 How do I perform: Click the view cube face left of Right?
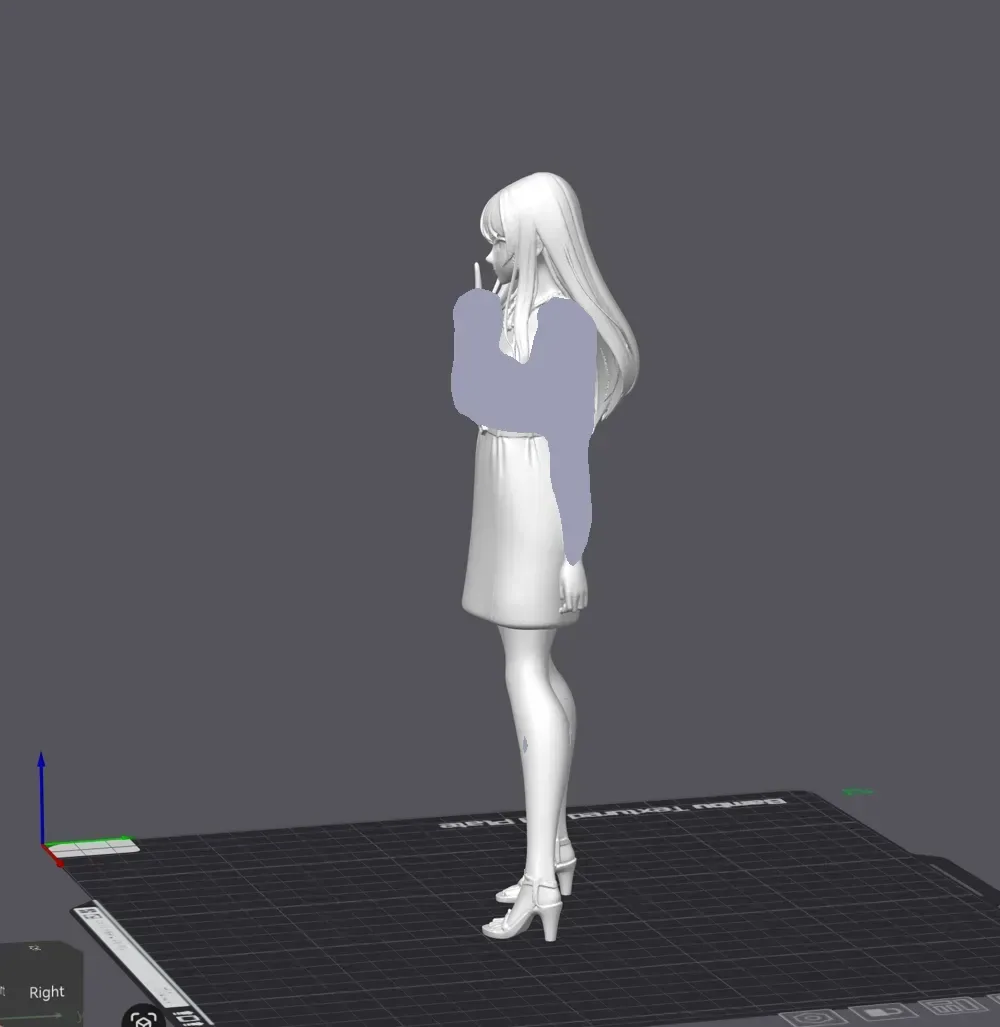click(3, 991)
